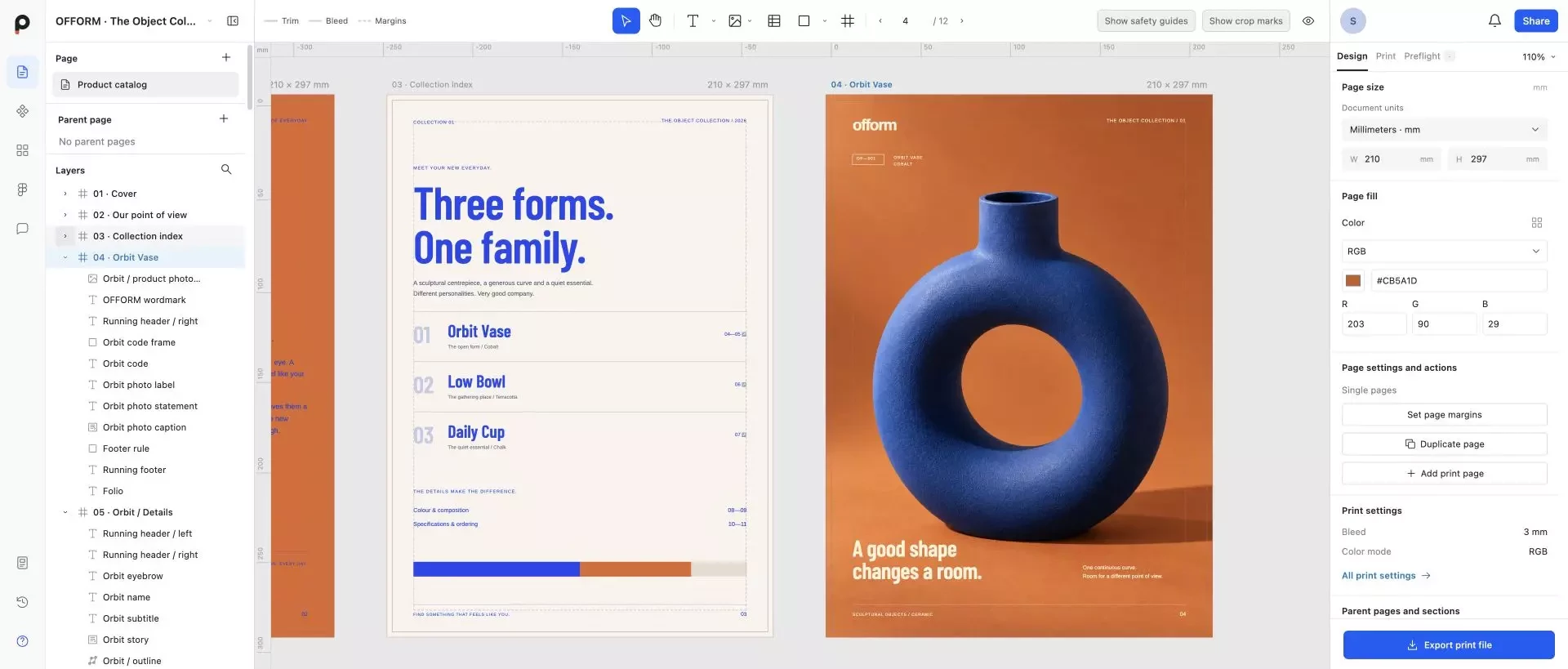Select the Hand pan tool
Image resolution: width=1568 pixels, height=669 pixels.
(x=655, y=21)
